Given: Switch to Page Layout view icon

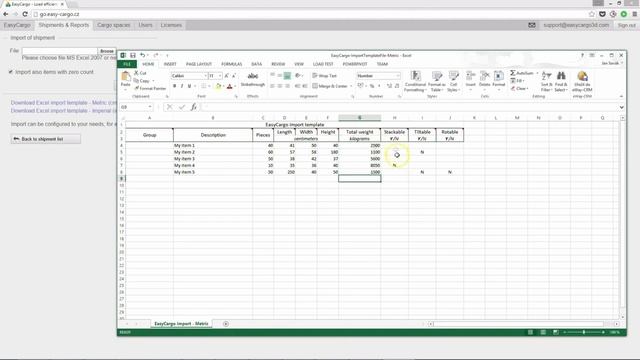Looking at the screenshot, I should click(543, 332).
